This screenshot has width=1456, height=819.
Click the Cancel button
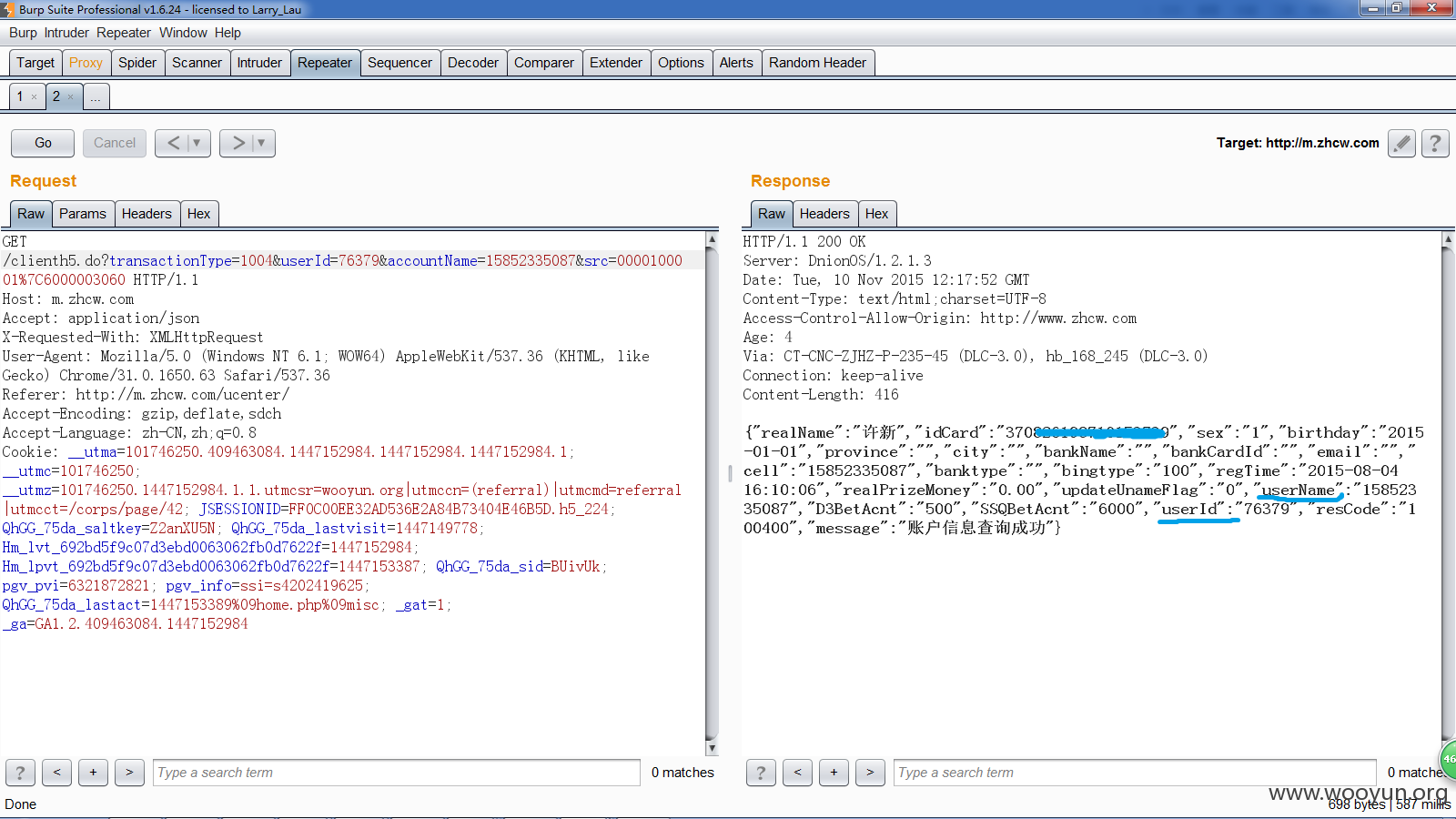(115, 143)
